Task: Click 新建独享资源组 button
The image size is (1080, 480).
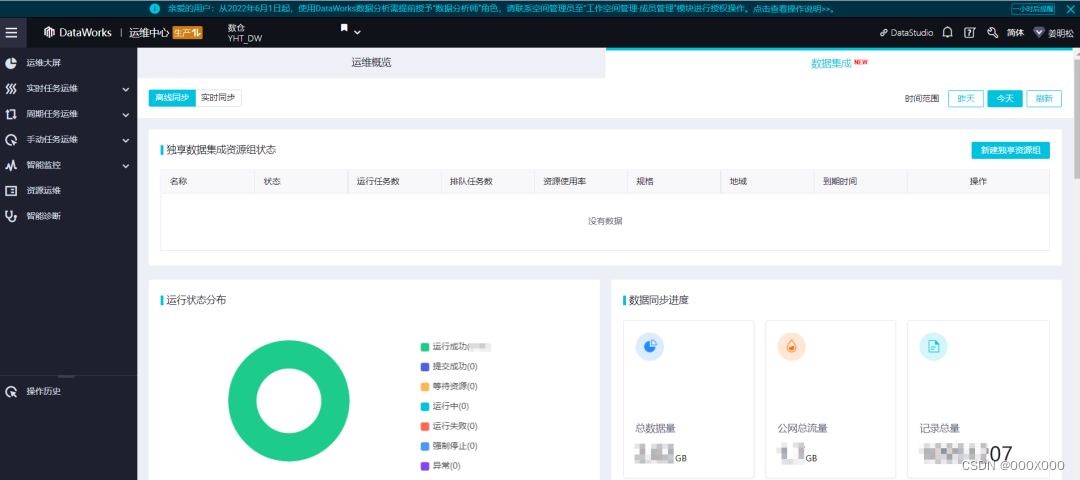Action: pos(1010,150)
